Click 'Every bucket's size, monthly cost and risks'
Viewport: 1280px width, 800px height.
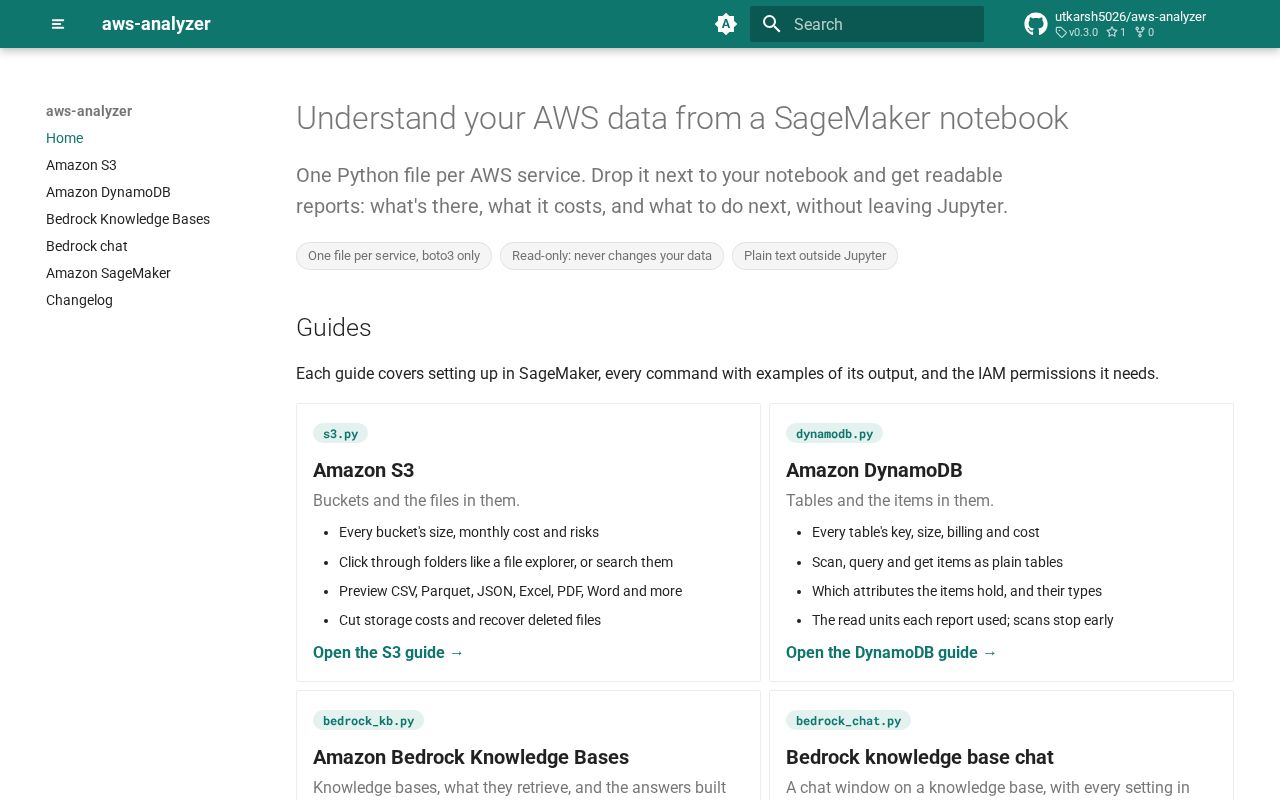469,532
